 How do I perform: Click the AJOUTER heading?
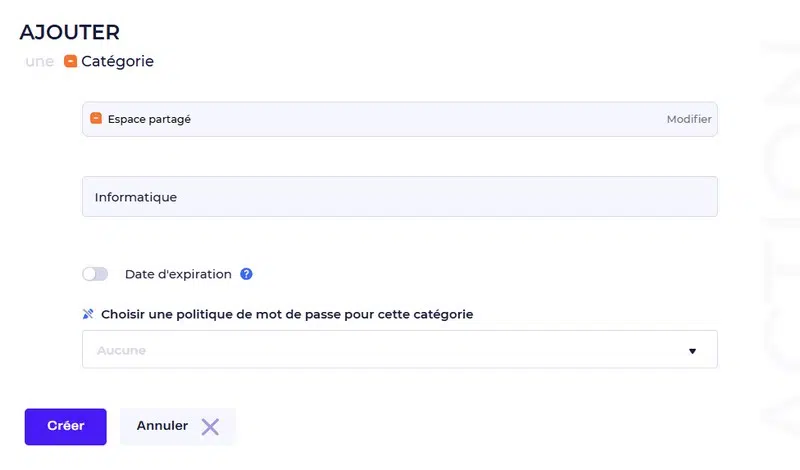69,32
